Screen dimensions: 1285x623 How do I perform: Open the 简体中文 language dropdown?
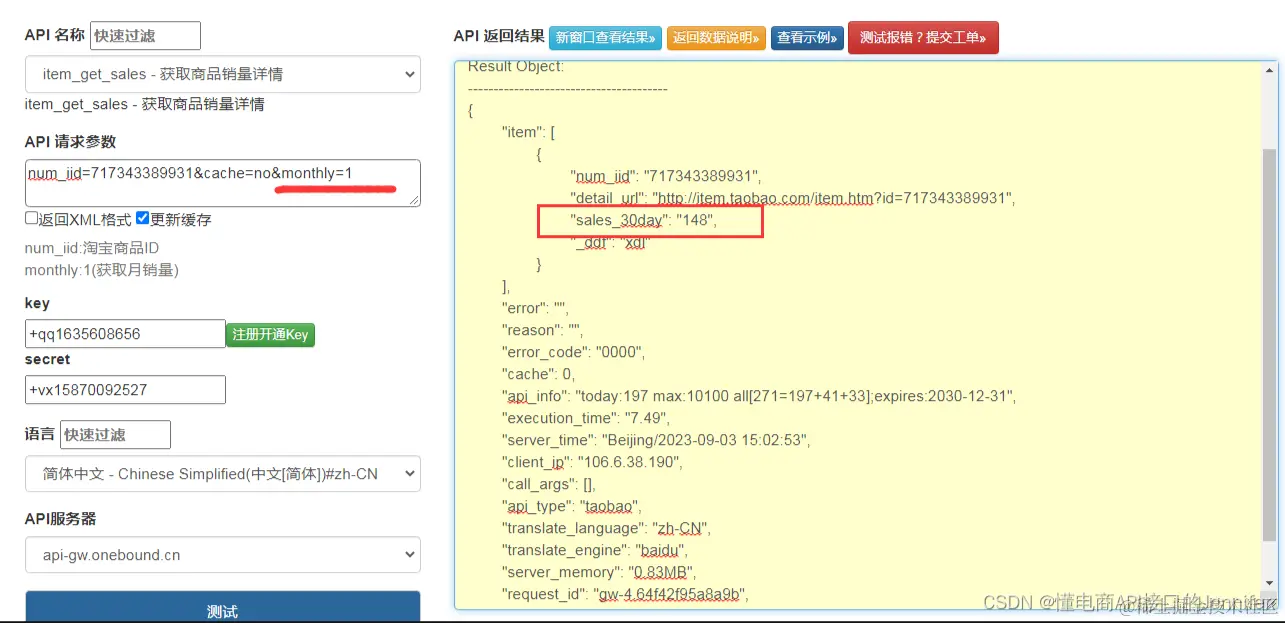(x=222, y=474)
